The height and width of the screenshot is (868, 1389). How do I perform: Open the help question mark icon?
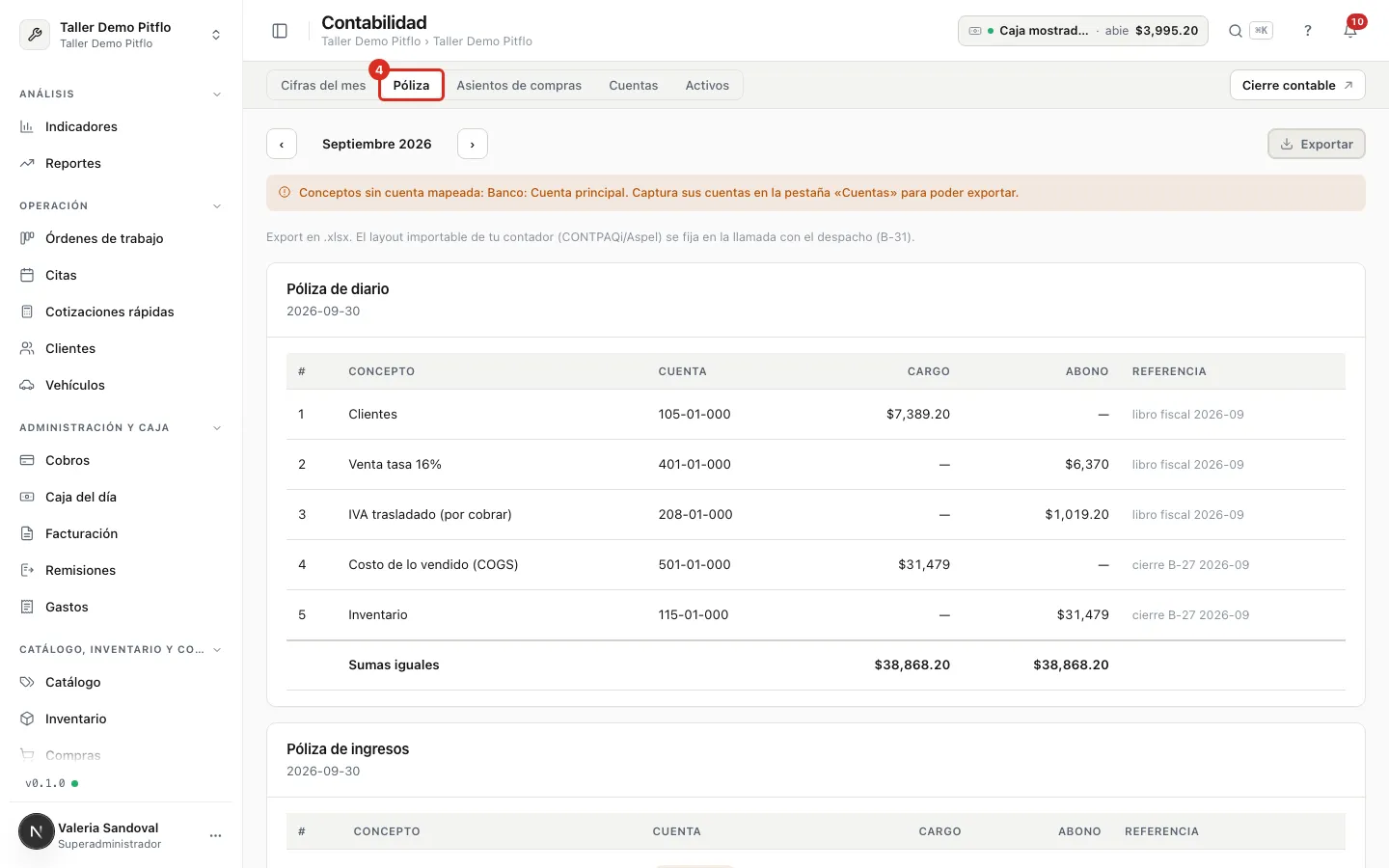pyautogui.click(x=1308, y=31)
